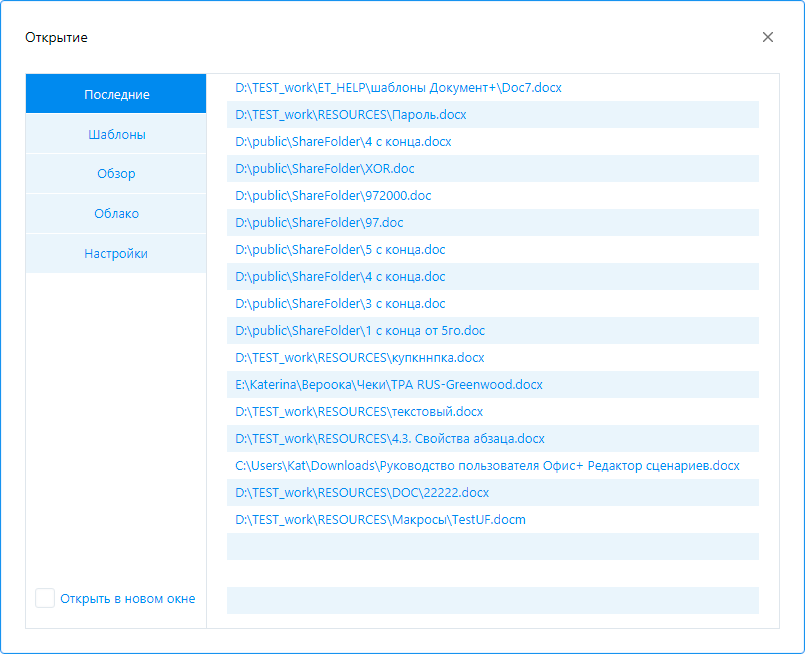Open the Настройки tab
This screenshot has width=805, height=654.
coord(116,254)
